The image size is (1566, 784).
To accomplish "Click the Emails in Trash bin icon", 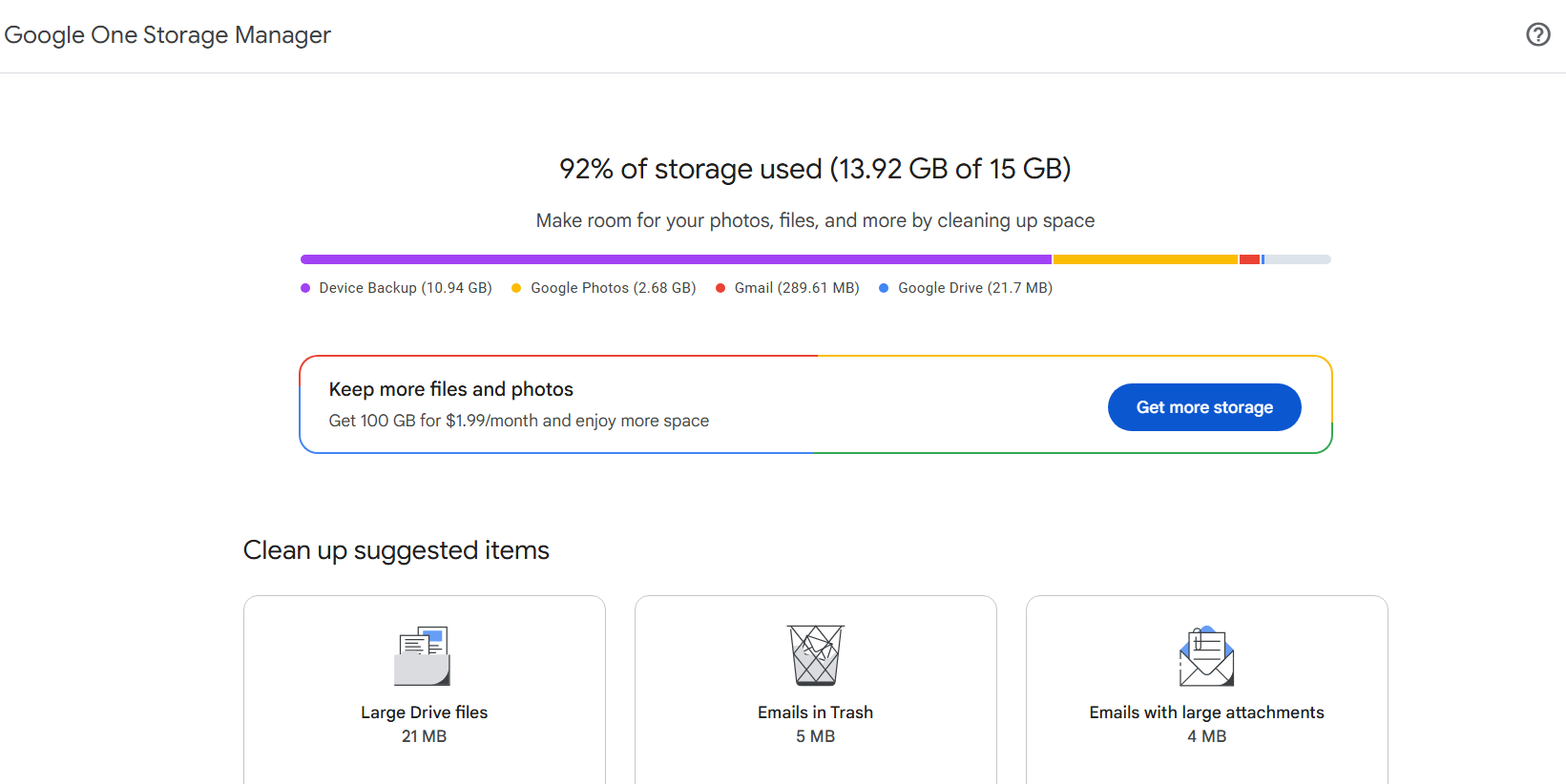I will coord(815,655).
